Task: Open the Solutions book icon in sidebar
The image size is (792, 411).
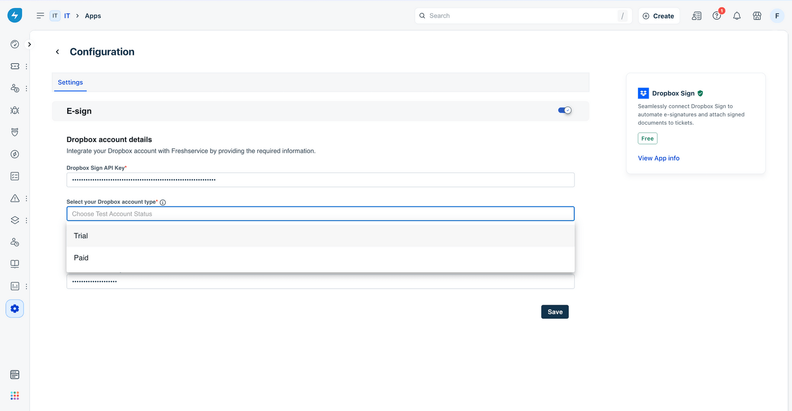Action: click(x=15, y=264)
